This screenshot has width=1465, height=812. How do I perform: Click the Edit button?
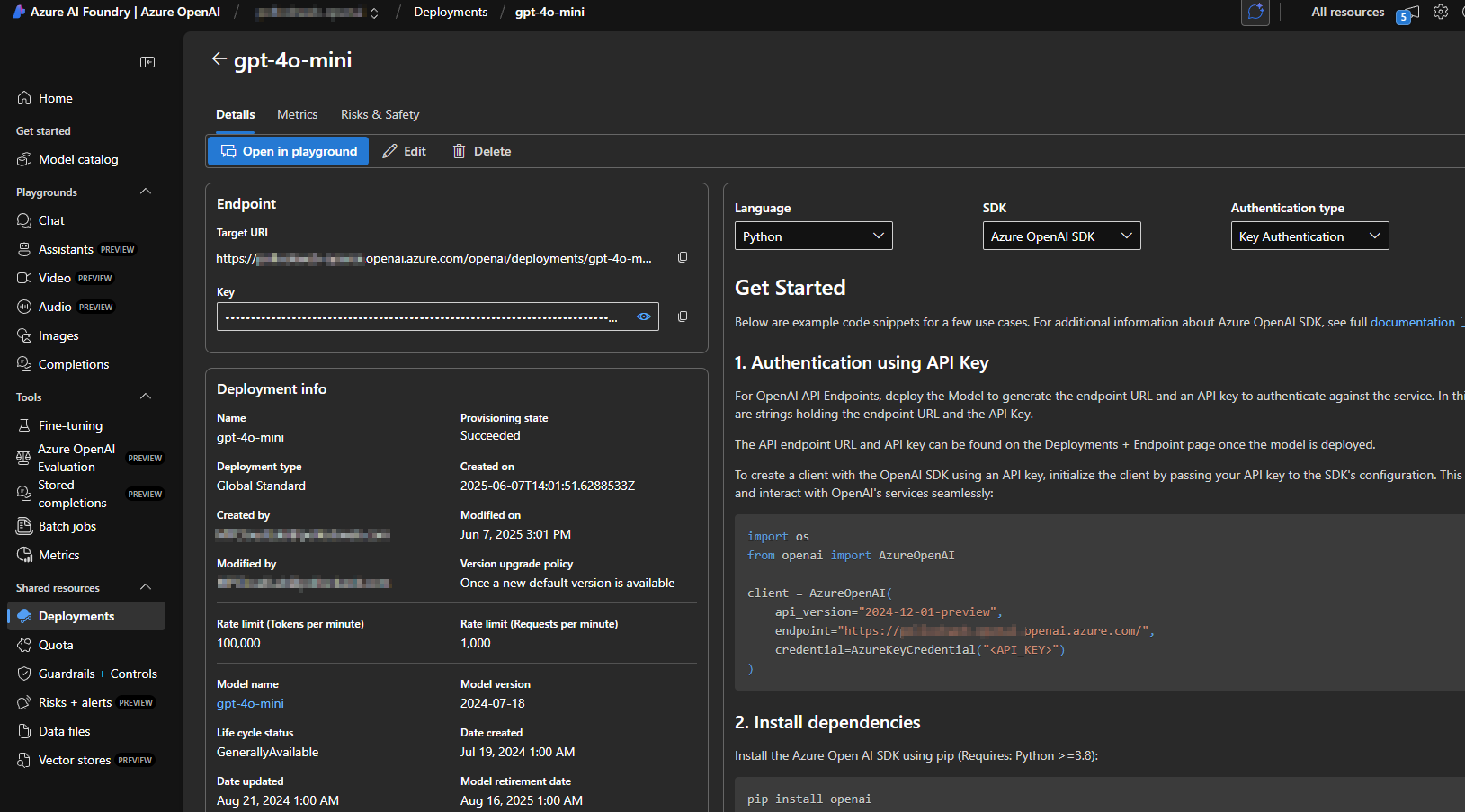pyautogui.click(x=405, y=151)
